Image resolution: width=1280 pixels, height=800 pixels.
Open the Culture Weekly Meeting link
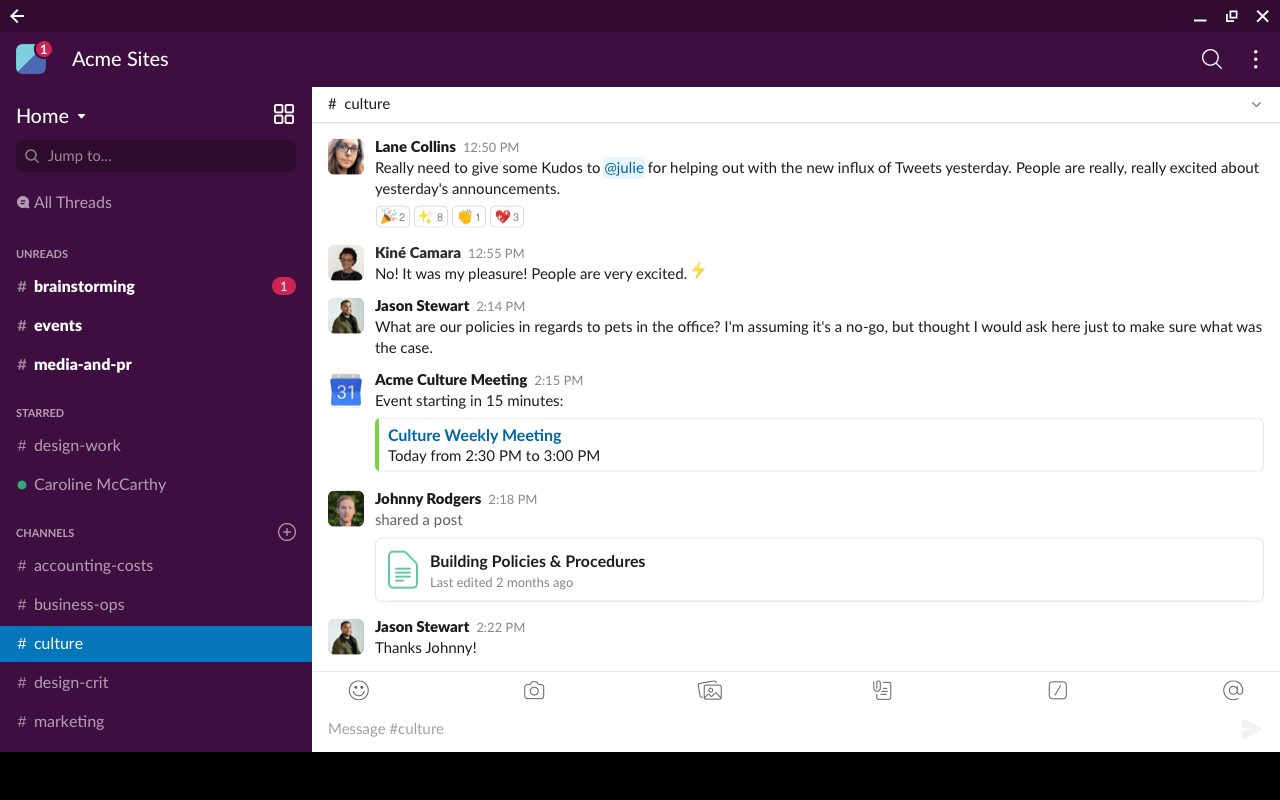coord(474,435)
